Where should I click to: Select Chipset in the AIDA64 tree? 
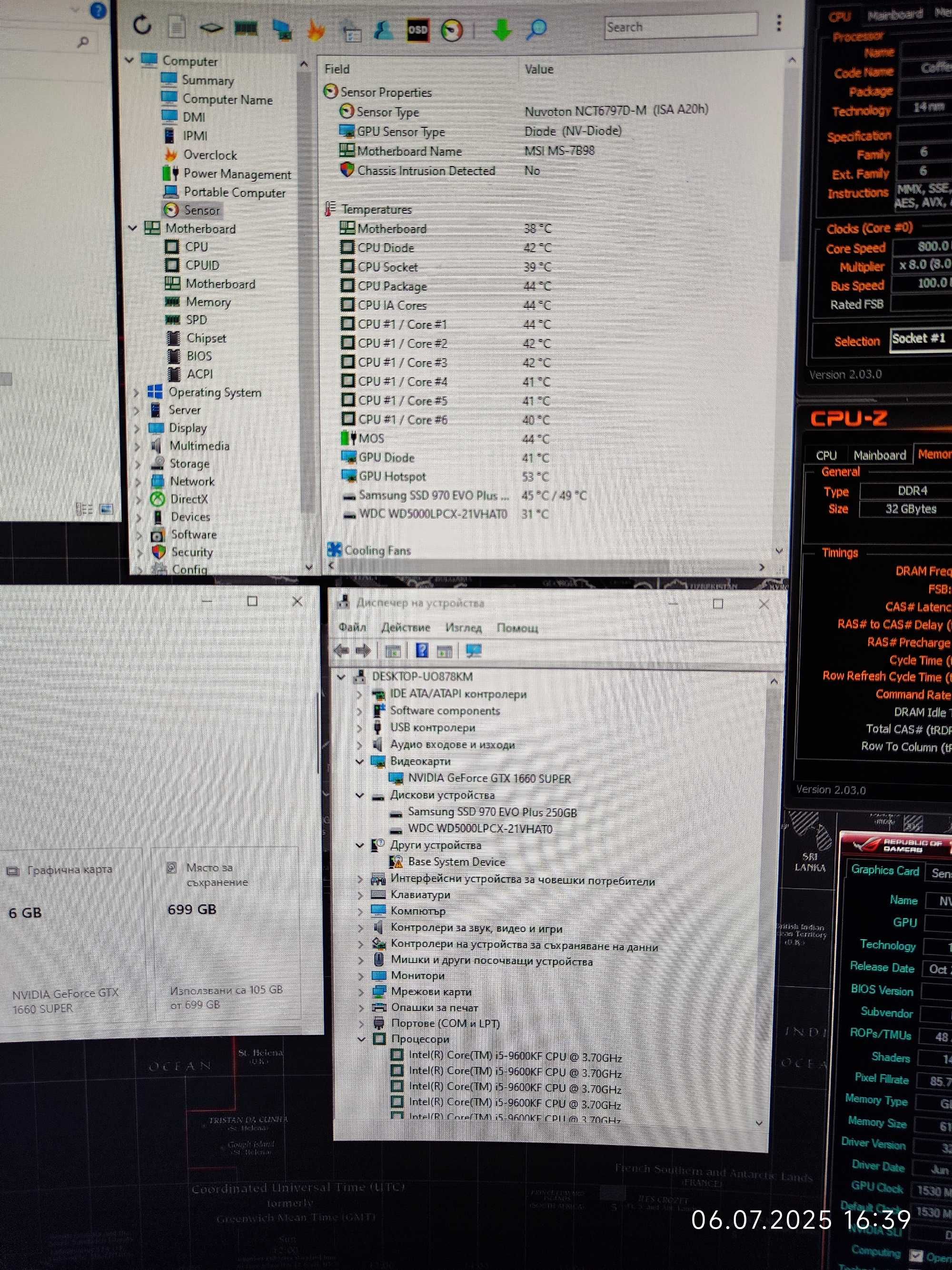click(206, 338)
